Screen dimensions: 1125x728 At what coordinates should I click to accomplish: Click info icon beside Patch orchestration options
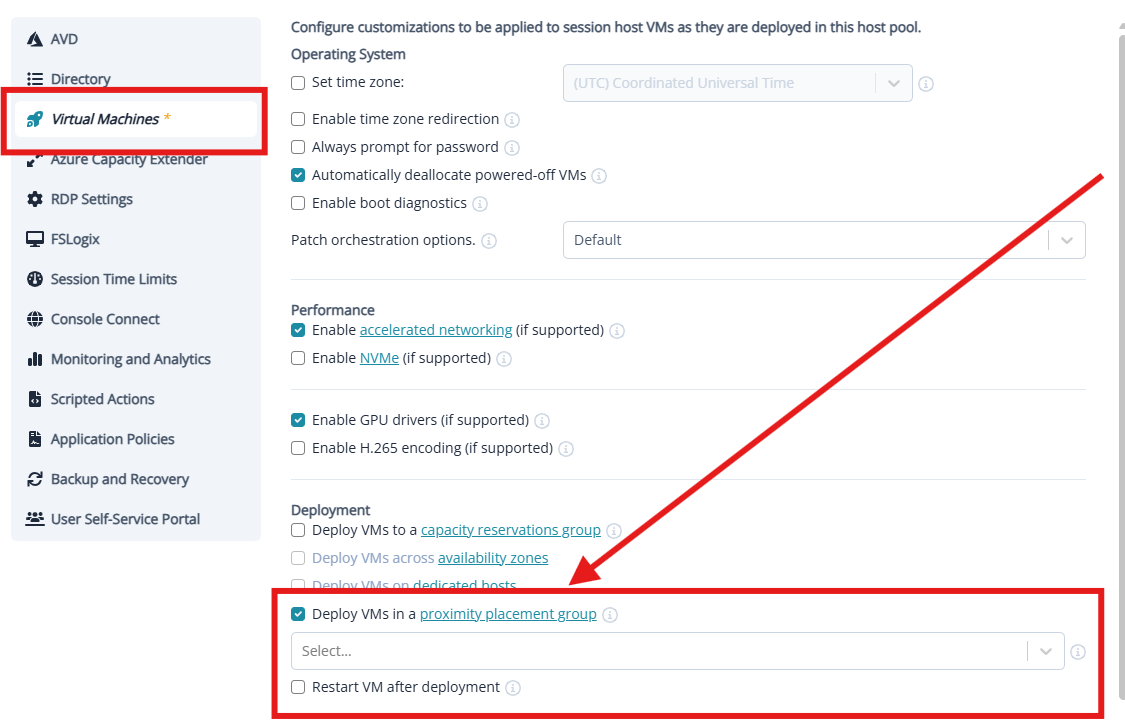[489, 241]
